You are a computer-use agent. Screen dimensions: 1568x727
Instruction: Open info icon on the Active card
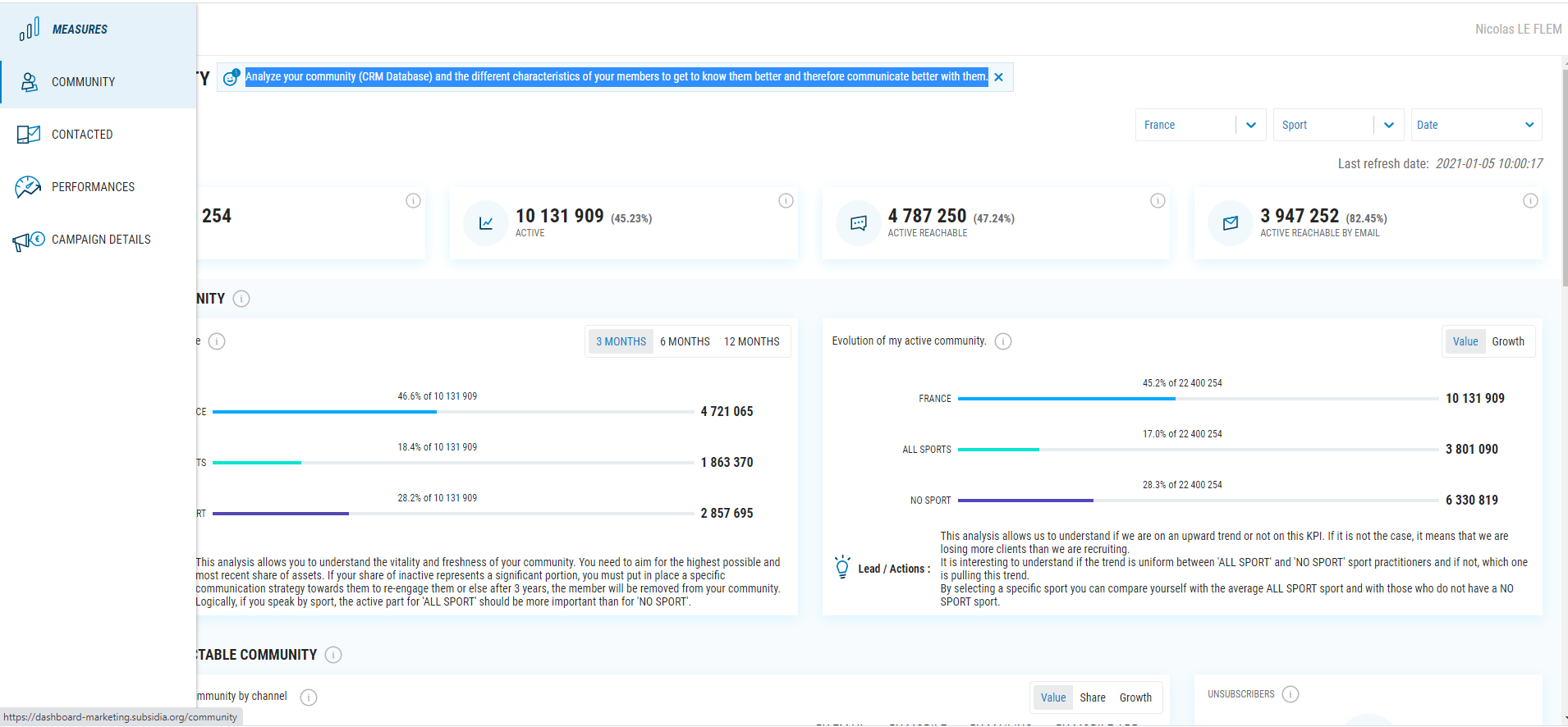pos(786,201)
